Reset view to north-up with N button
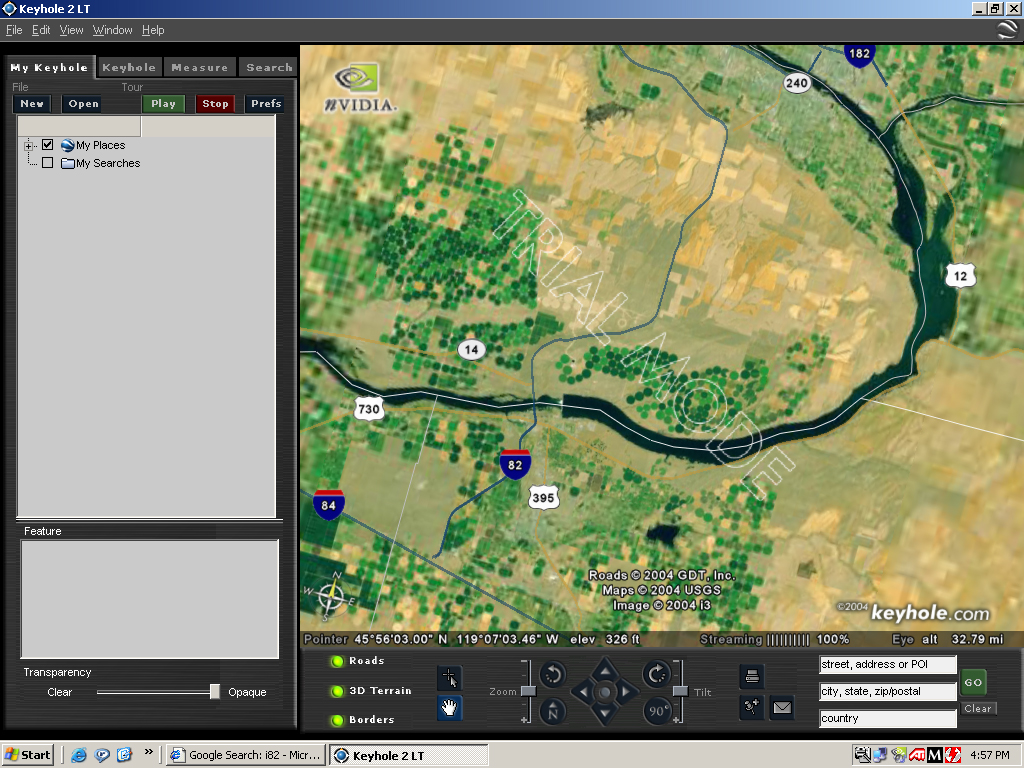Screen dimensions: 1024x768 coord(553,711)
